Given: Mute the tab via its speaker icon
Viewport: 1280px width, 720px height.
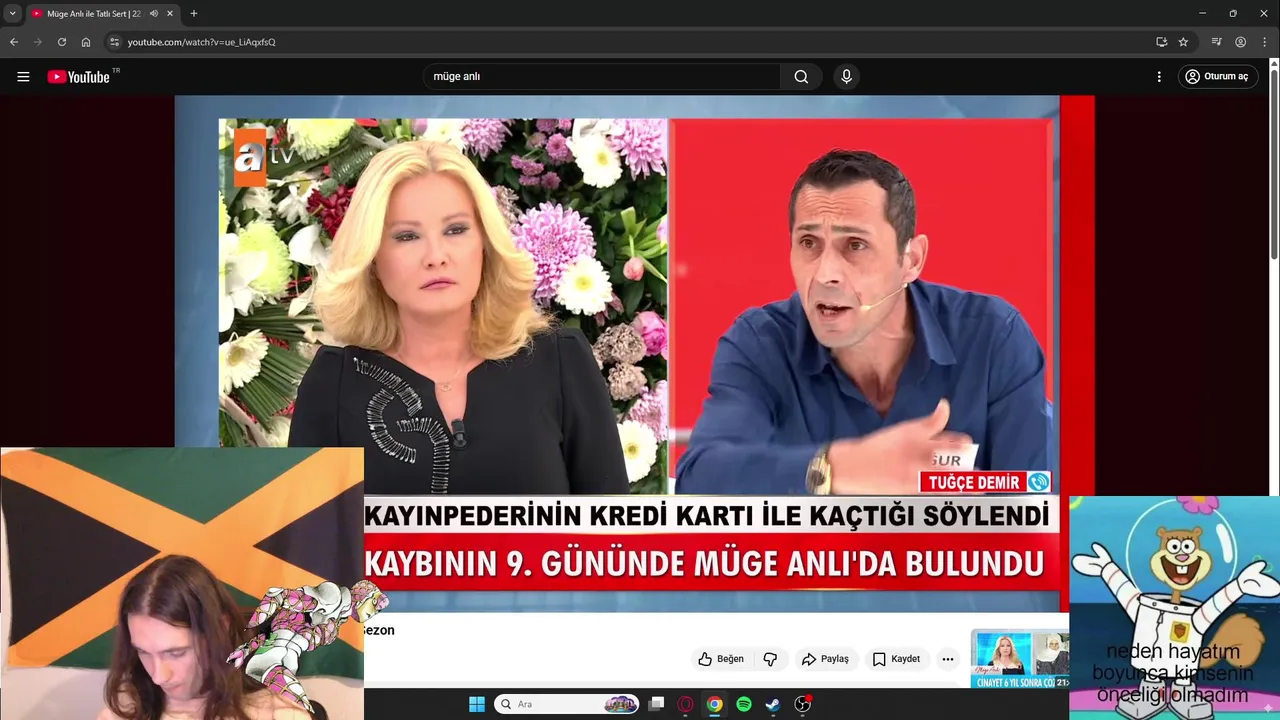Looking at the screenshot, I should (154, 14).
